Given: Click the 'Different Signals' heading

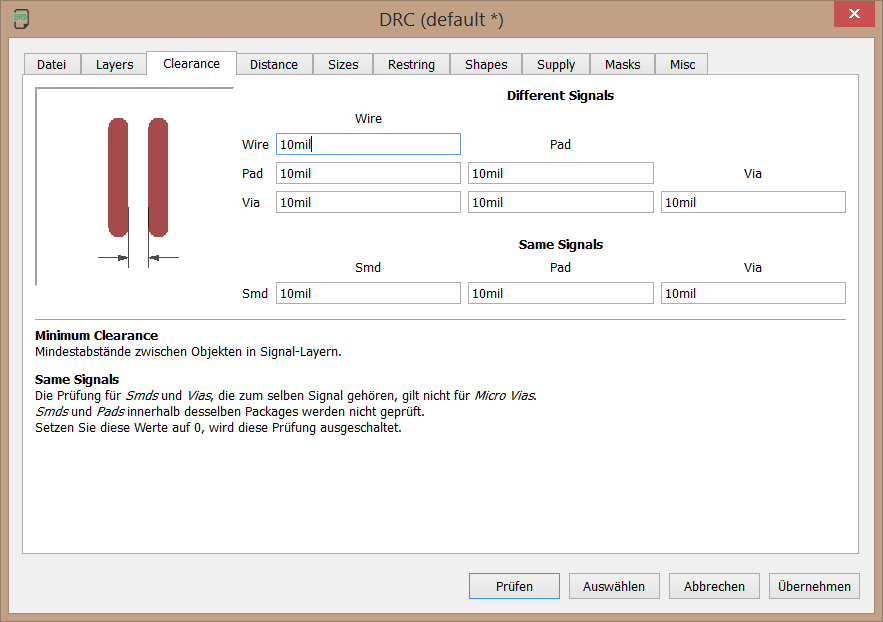Looking at the screenshot, I should (x=560, y=96).
